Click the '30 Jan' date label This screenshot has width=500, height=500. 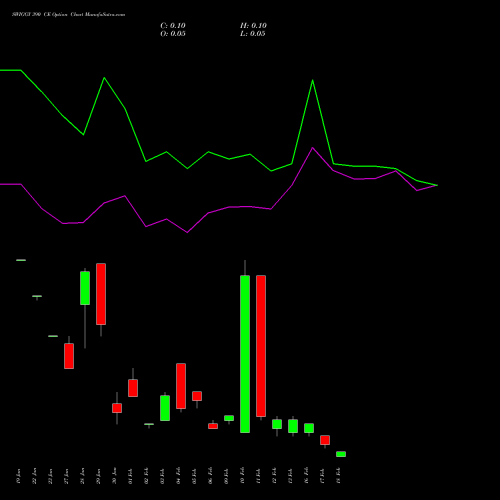(x=115, y=476)
